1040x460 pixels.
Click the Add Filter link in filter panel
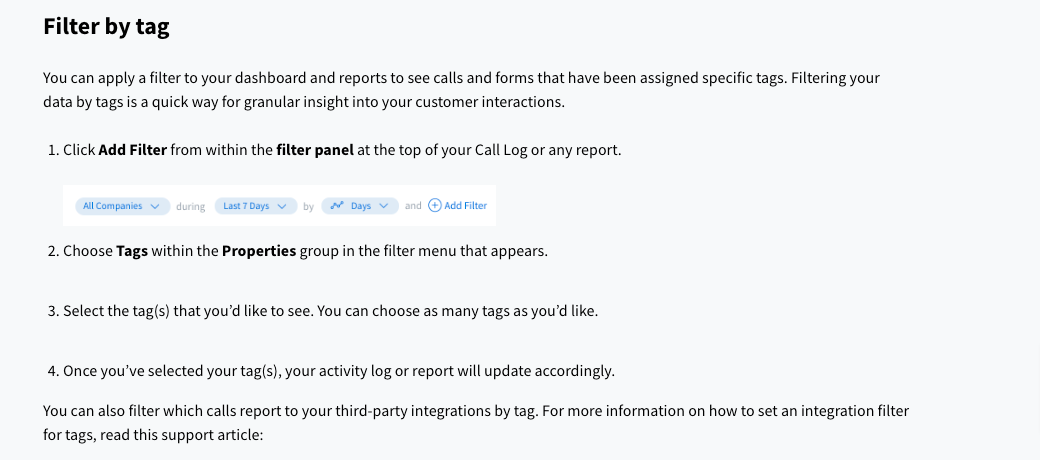[458, 205]
